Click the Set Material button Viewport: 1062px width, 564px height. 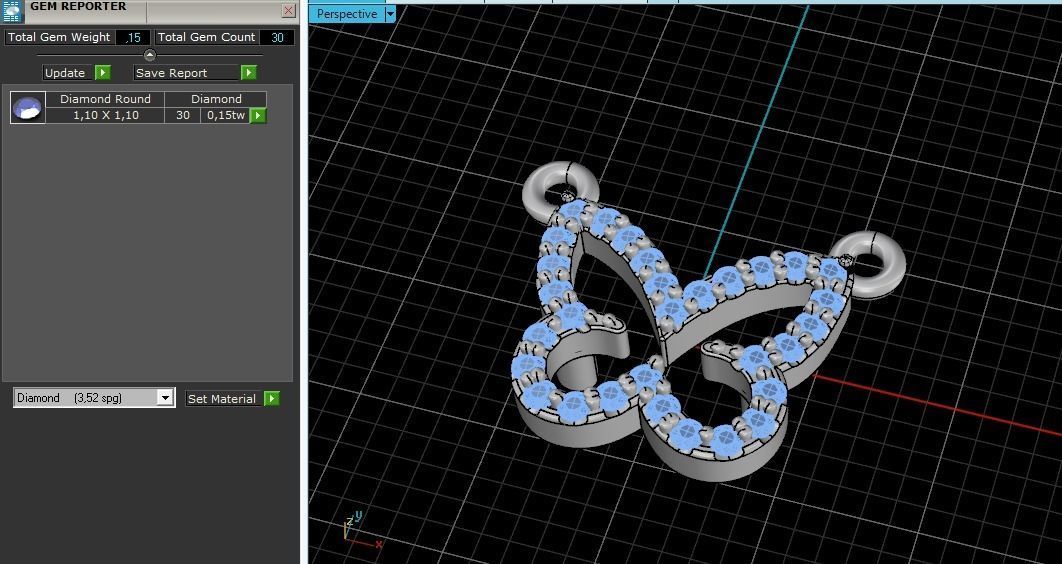click(222, 399)
